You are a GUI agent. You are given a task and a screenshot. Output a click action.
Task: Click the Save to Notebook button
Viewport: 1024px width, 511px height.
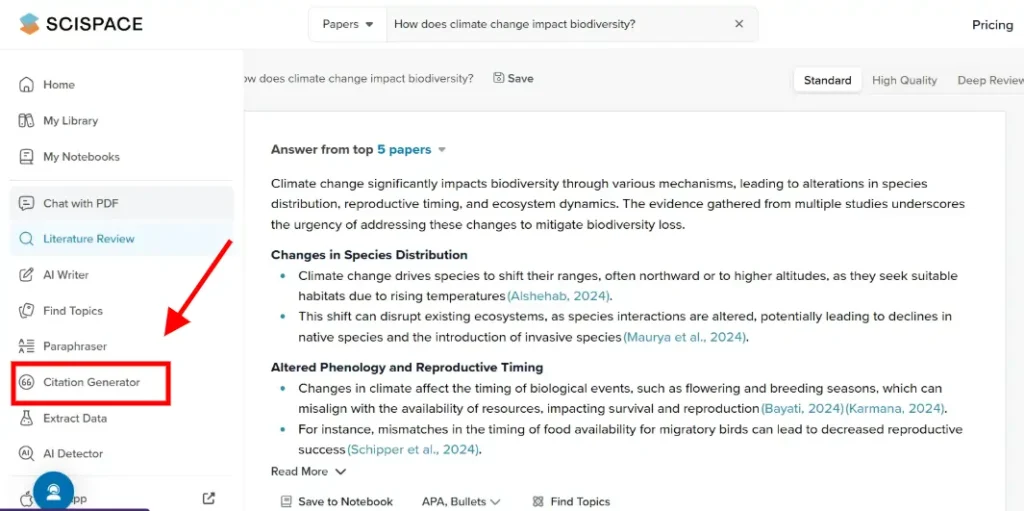[x=337, y=502]
